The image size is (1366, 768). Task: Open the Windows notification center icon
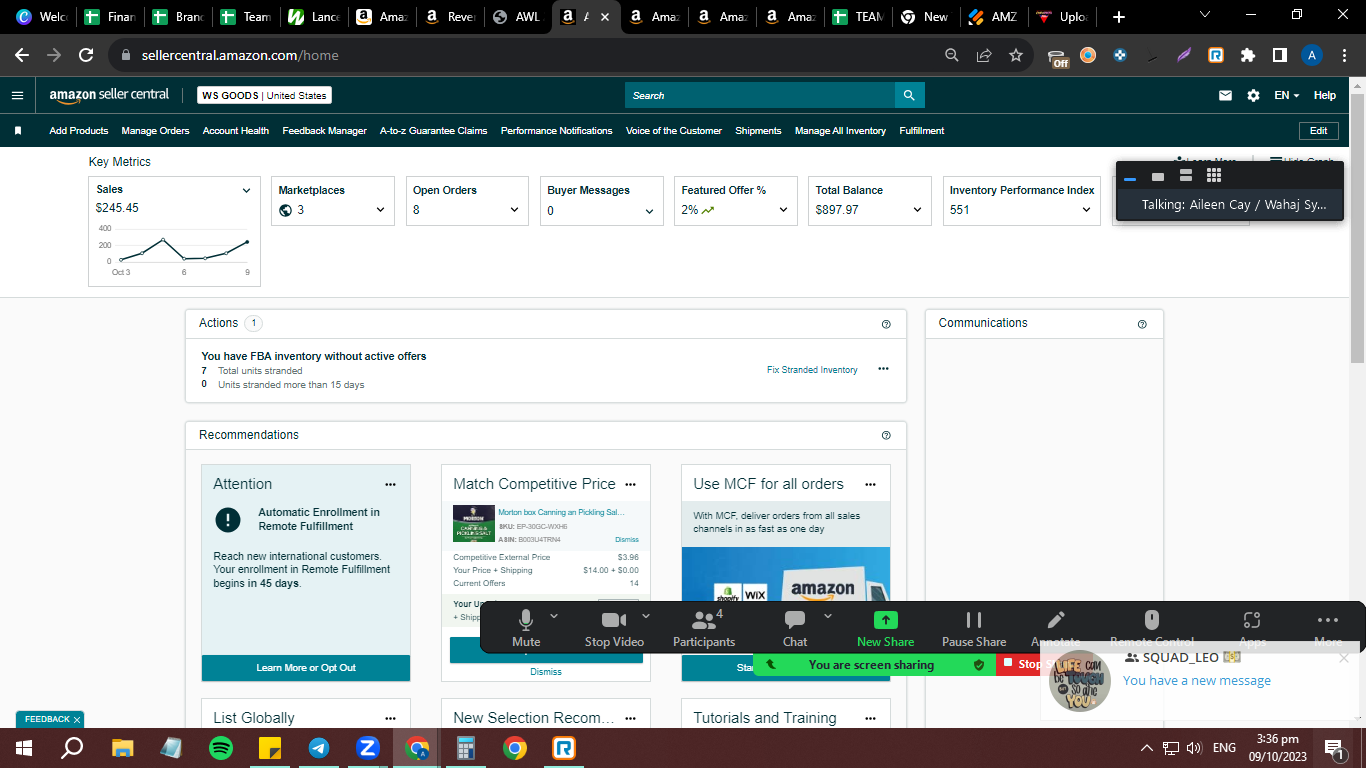pos(1333,747)
